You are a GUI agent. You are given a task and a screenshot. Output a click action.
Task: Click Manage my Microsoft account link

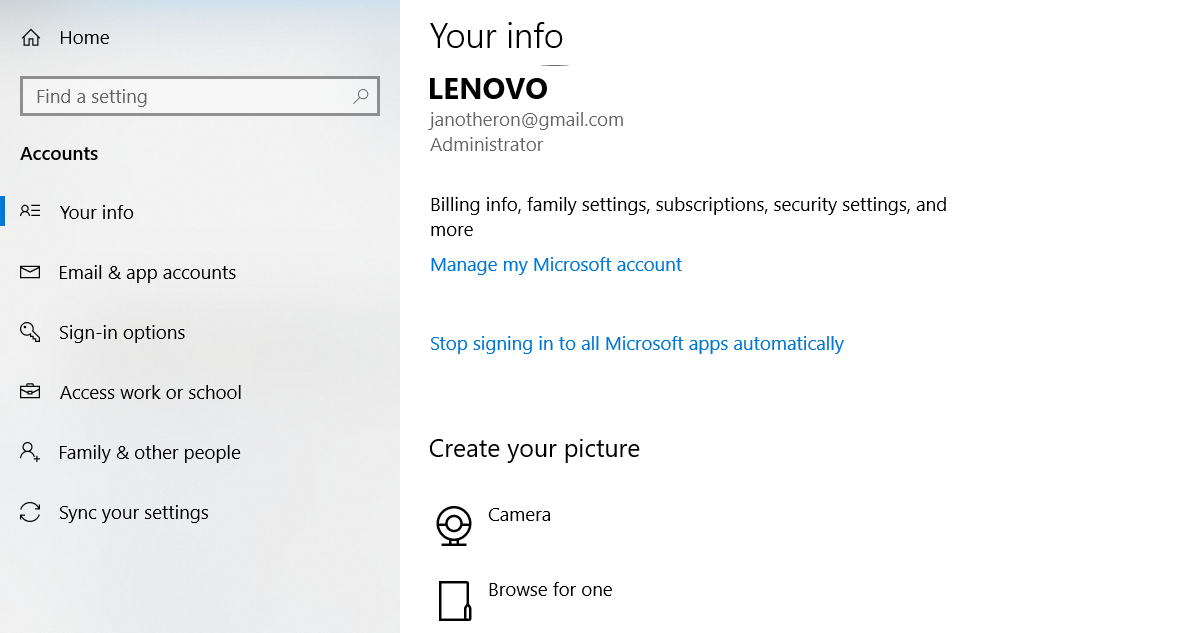pos(556,265)
